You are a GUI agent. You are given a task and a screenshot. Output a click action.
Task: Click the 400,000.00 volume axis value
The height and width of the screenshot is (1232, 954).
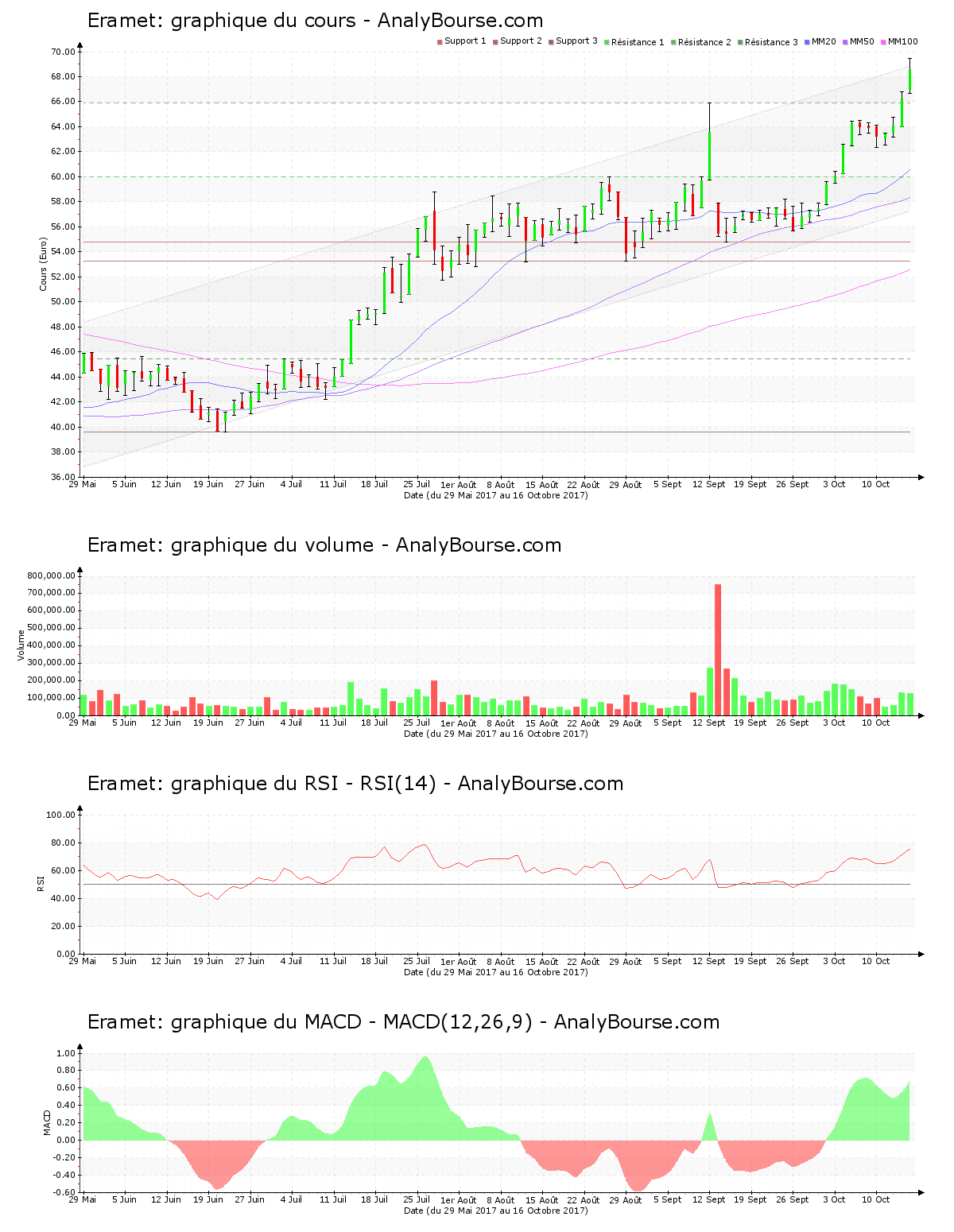pyautogui.click(x=51, y=645)
